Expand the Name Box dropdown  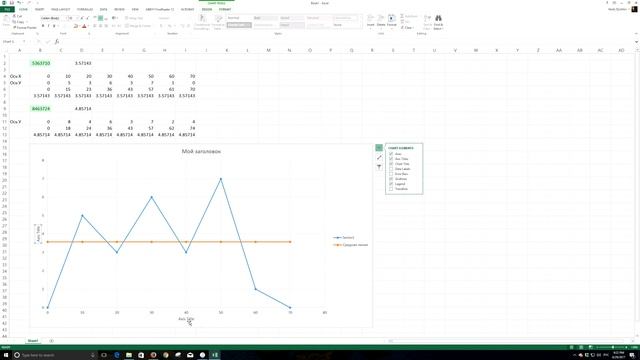(24, 42)
